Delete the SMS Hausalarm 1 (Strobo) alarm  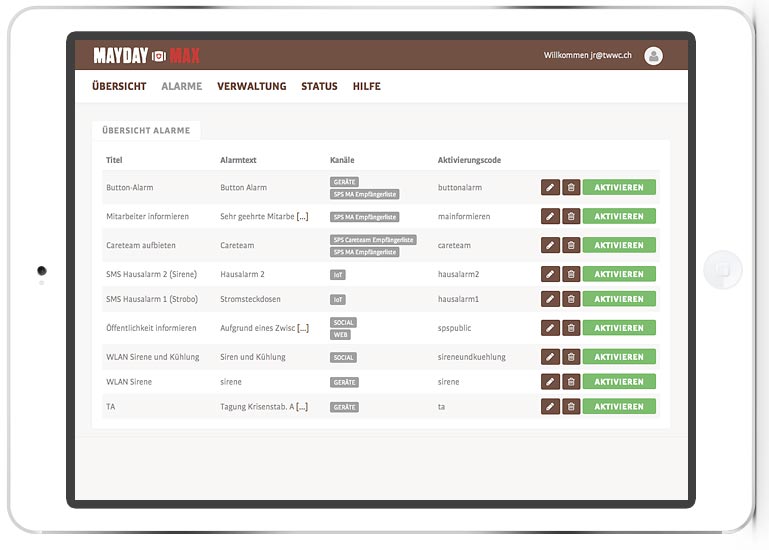[571, 299]
